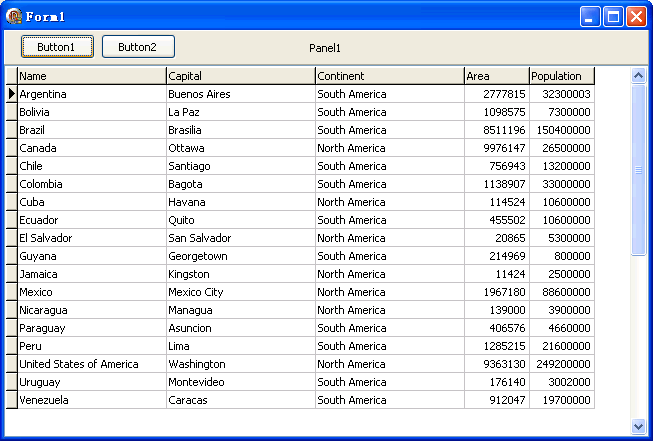Image resolution: width=653 pixels, height=441 pixels.
Task: Click the Panel1 label
Action: 325,48
